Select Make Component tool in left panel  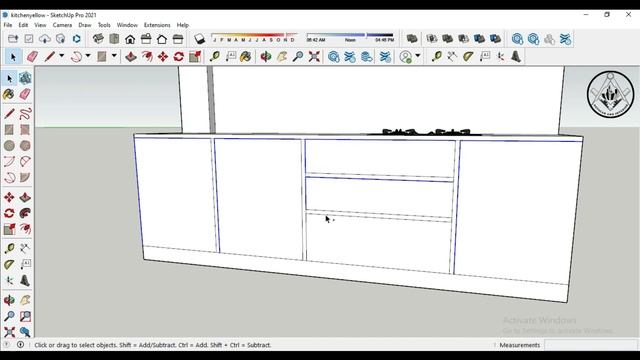(25, 78)
